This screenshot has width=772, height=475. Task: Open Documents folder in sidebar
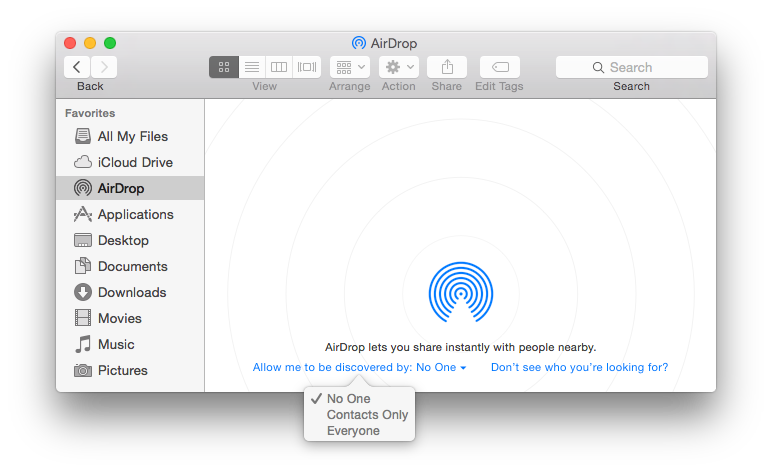point(130,266)
